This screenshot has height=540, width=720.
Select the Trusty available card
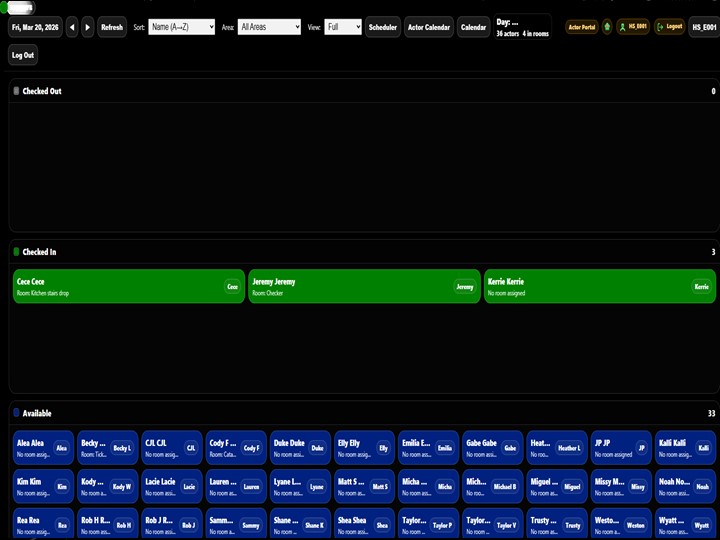[557, 523]
